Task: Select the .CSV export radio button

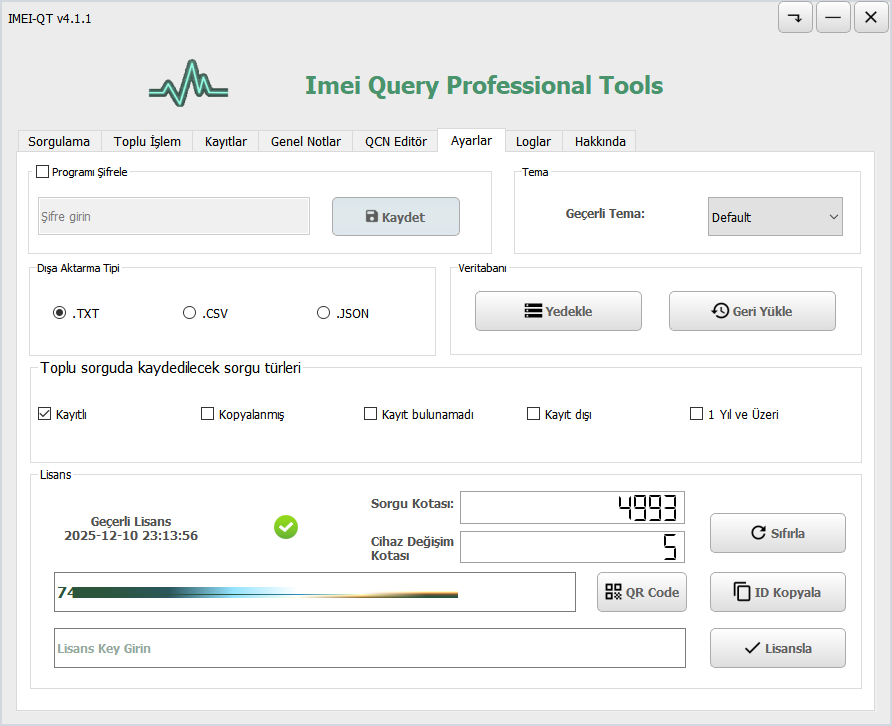Action: tap(189, 313)
